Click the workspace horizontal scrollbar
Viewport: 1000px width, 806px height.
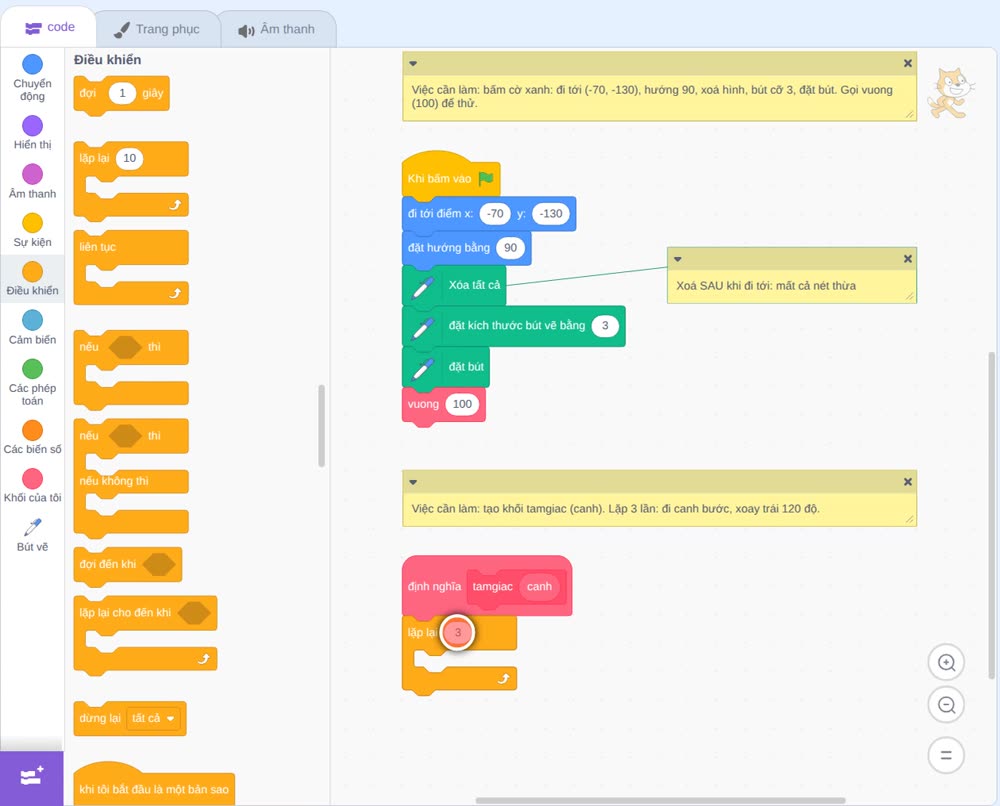pos(661,800)
